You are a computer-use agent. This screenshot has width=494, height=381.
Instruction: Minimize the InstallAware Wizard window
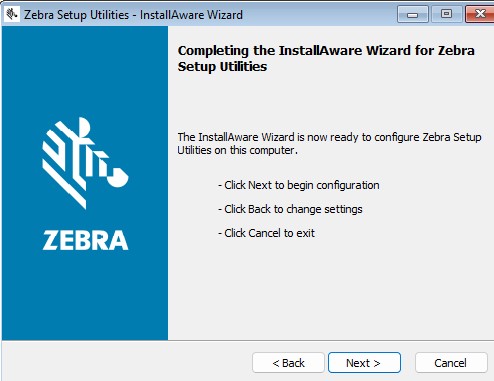pos(413,14)
